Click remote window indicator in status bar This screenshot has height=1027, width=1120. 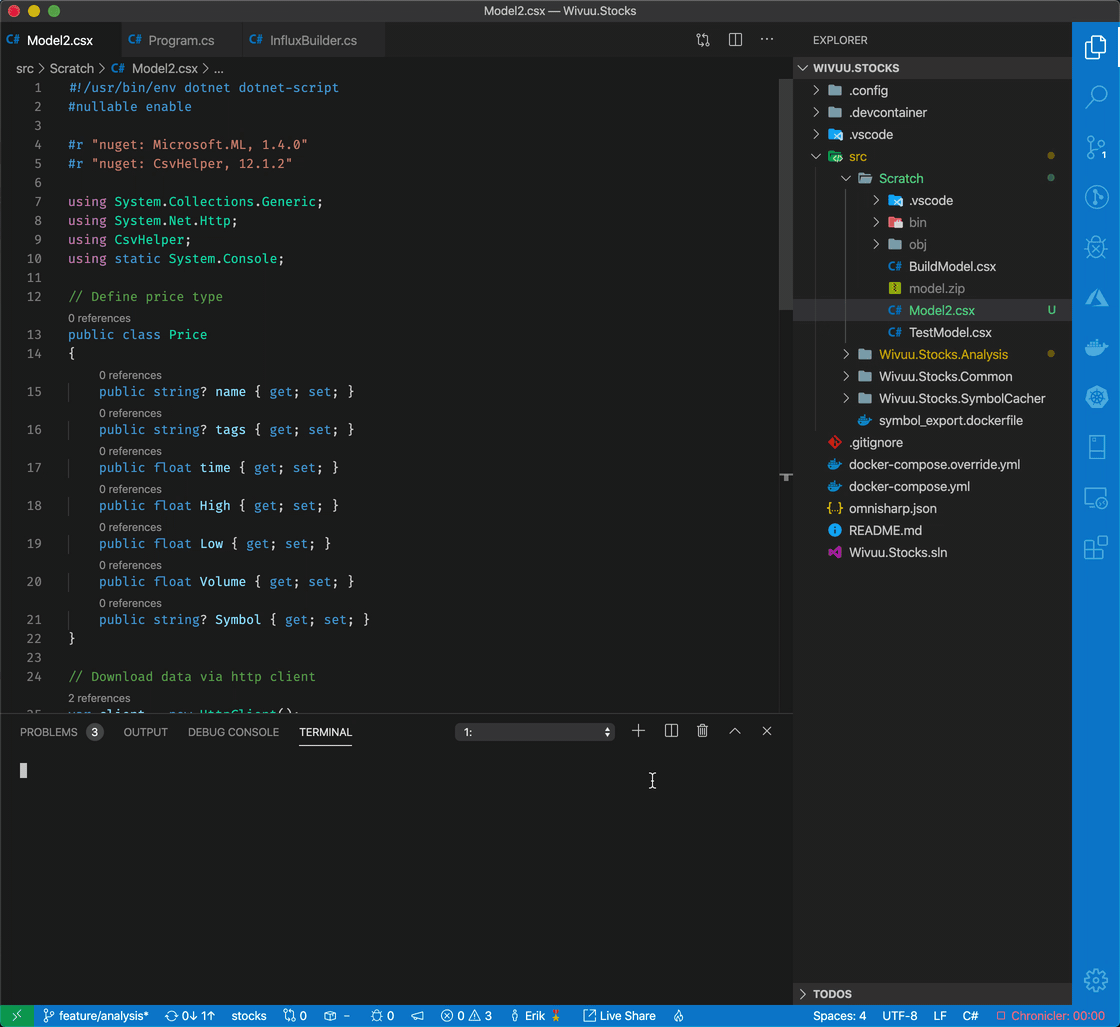click(16, 1016)
